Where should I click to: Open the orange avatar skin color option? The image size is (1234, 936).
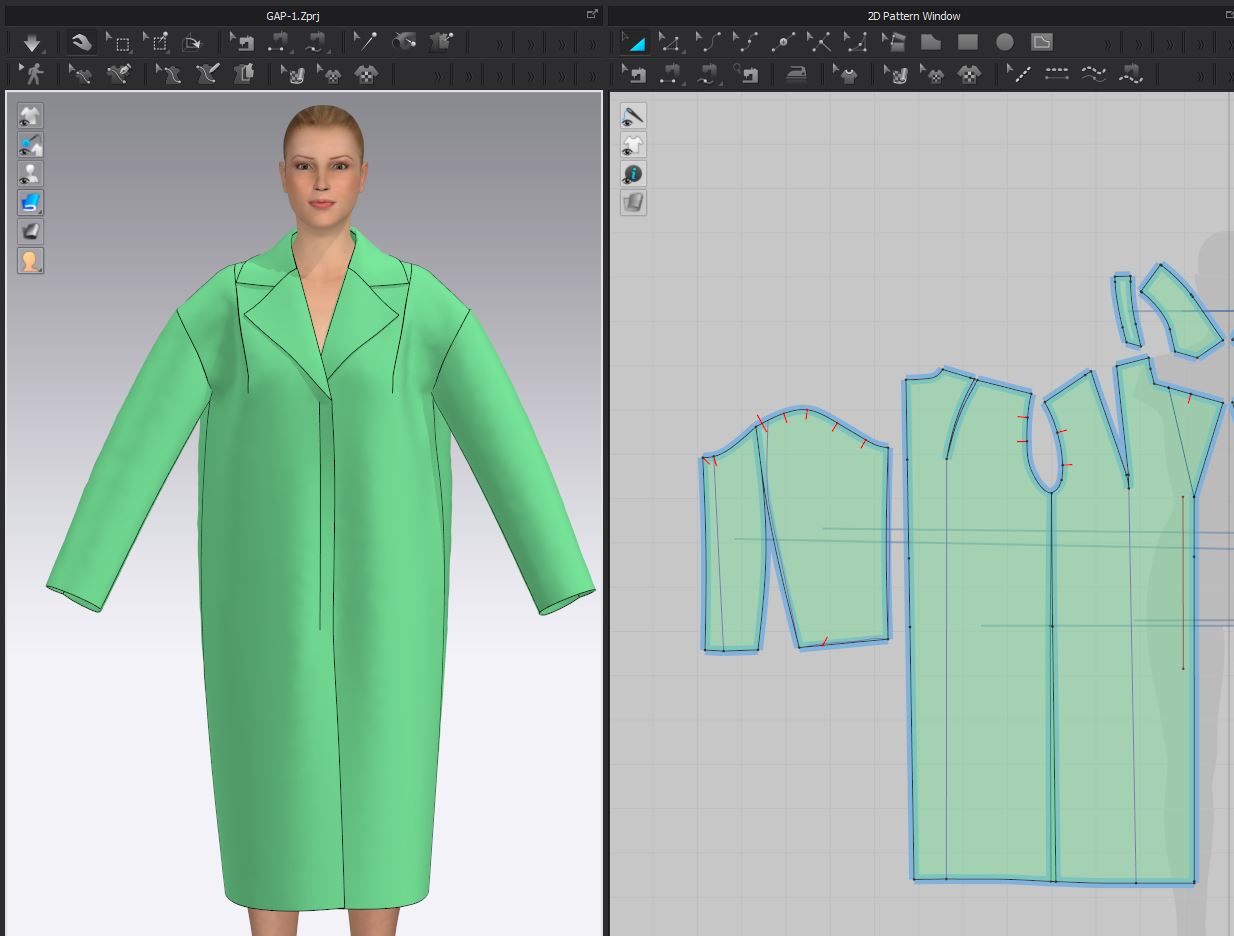point(30,261)
